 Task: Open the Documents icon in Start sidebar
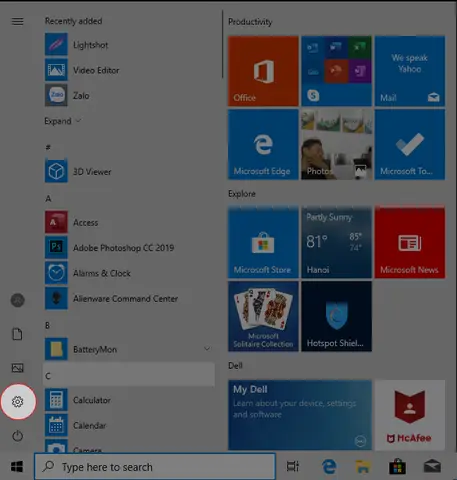18,334
